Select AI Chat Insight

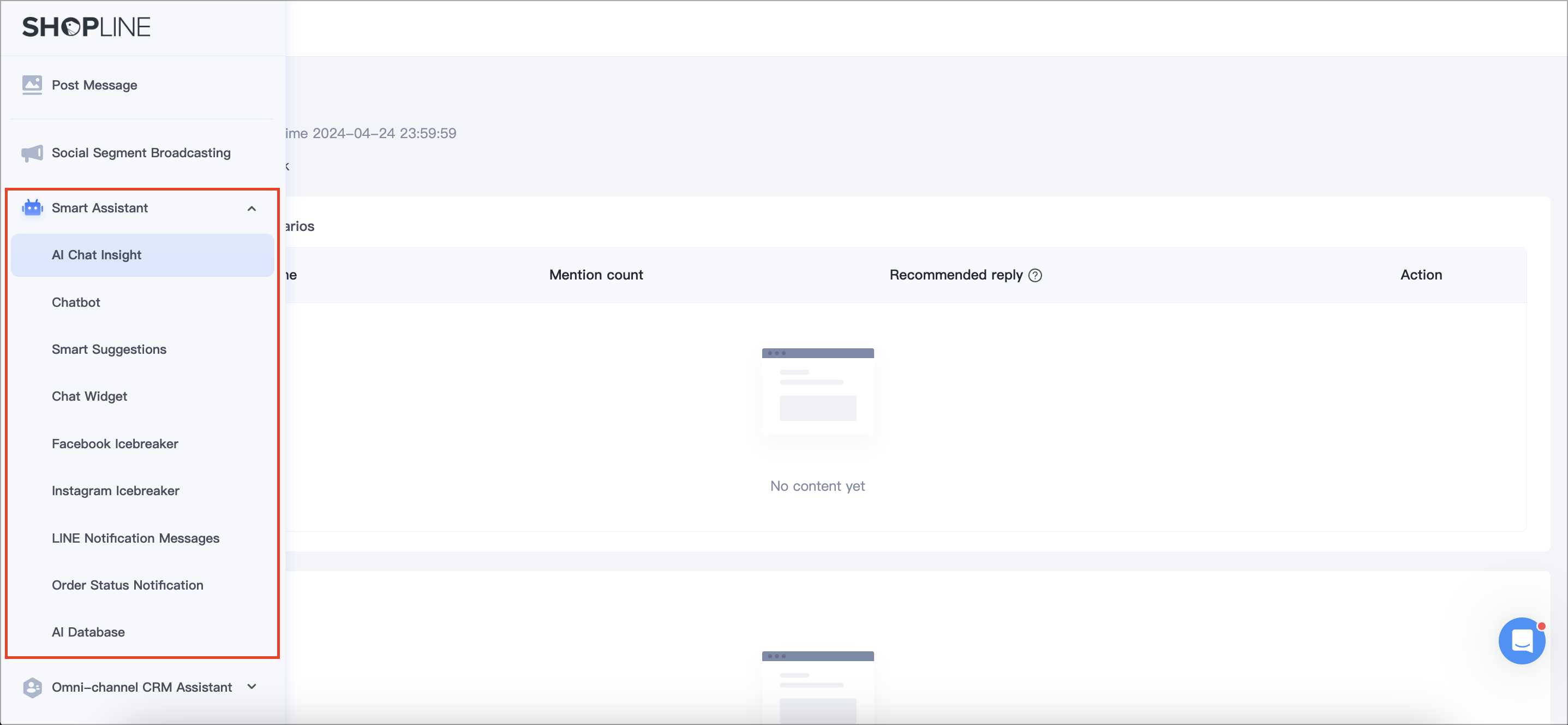click(96, 254)
